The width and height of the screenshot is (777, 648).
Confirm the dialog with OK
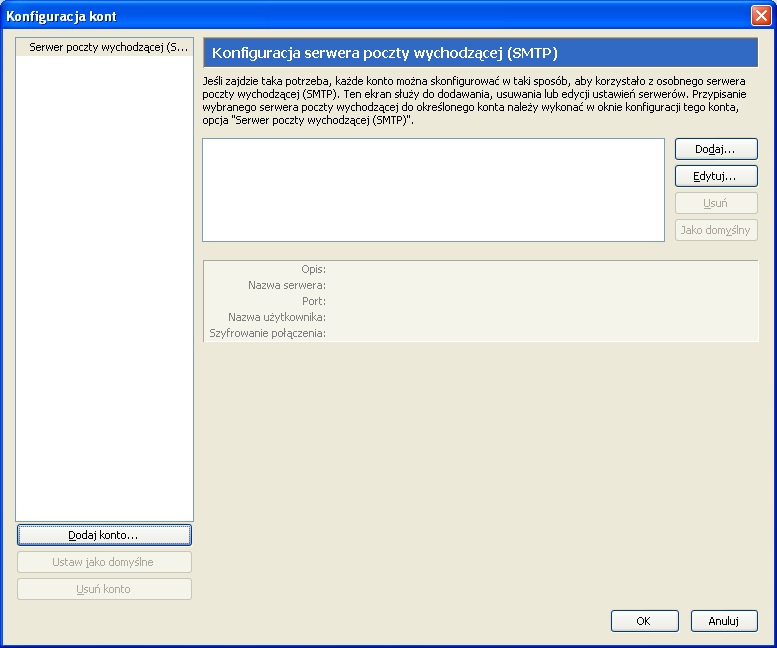644,621
